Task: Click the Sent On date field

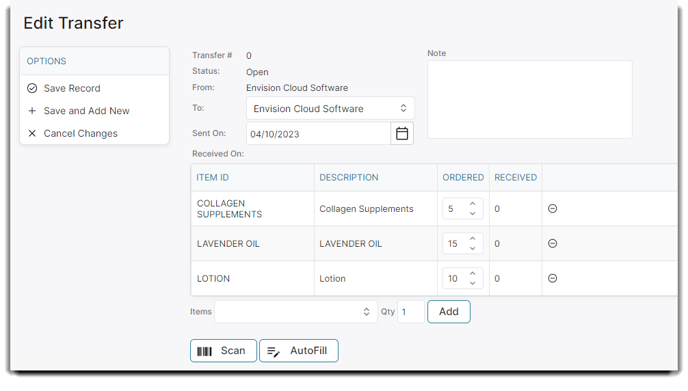Action: (x=319, y=134)
